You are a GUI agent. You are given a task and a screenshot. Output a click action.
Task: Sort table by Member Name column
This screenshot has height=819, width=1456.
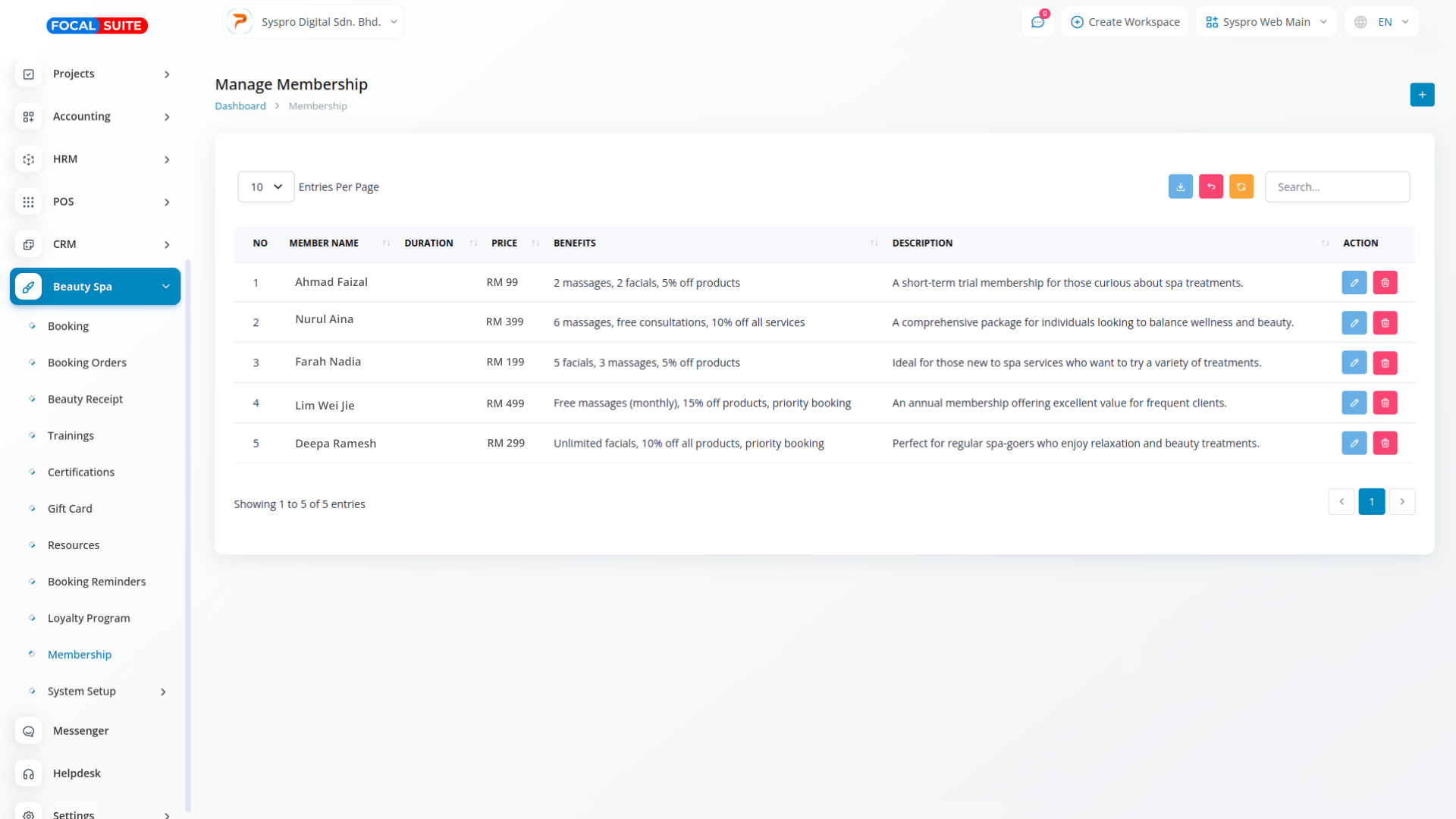point(324,243)
